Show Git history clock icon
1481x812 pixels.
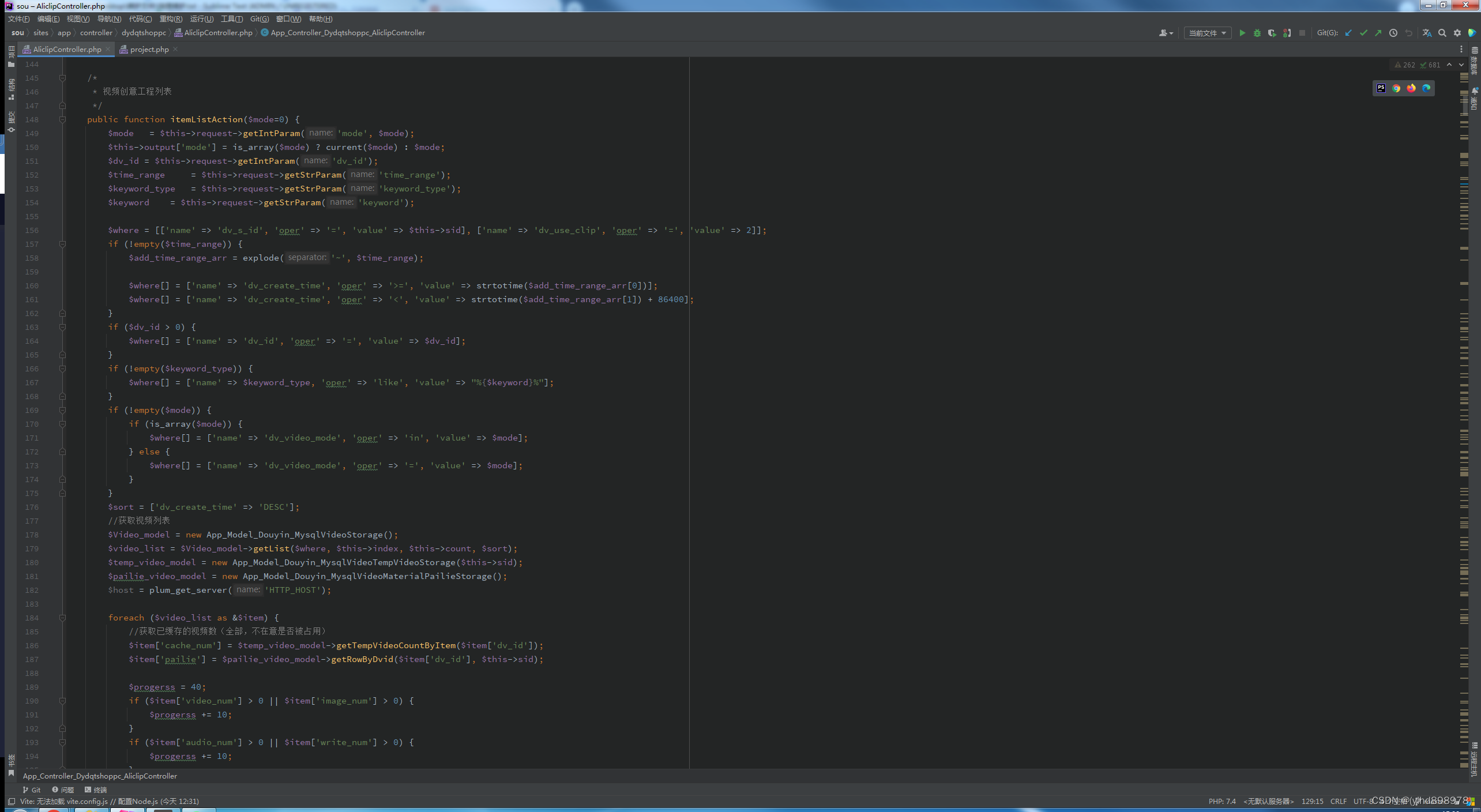1393,33
